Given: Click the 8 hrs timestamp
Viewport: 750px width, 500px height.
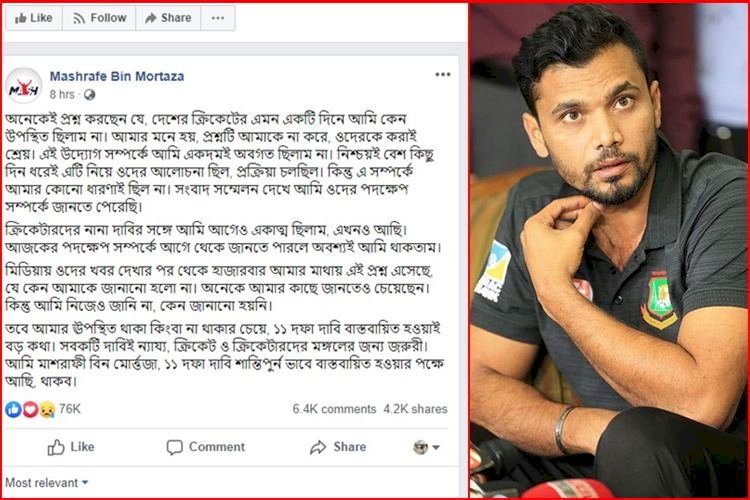Looking at the screenshot, I should 62,94.
